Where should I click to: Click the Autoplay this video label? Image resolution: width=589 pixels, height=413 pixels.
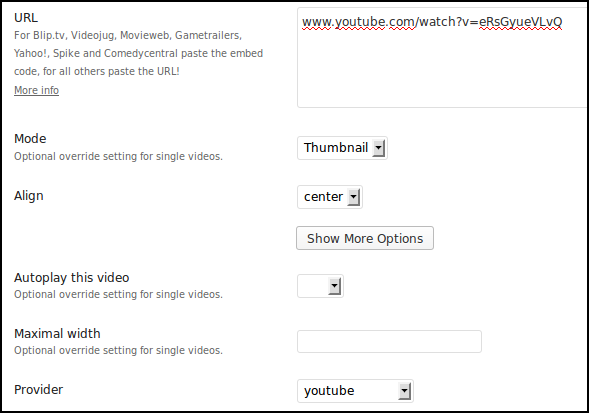72,278
